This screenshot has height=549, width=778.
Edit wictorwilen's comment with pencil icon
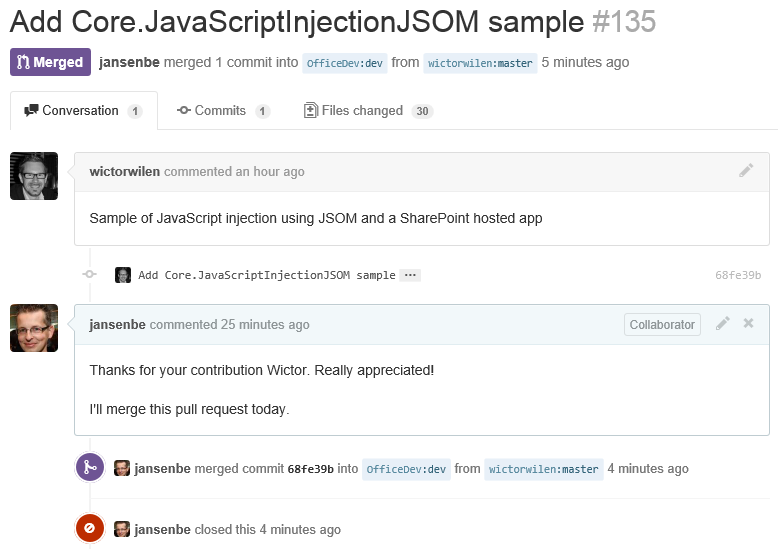746,171
